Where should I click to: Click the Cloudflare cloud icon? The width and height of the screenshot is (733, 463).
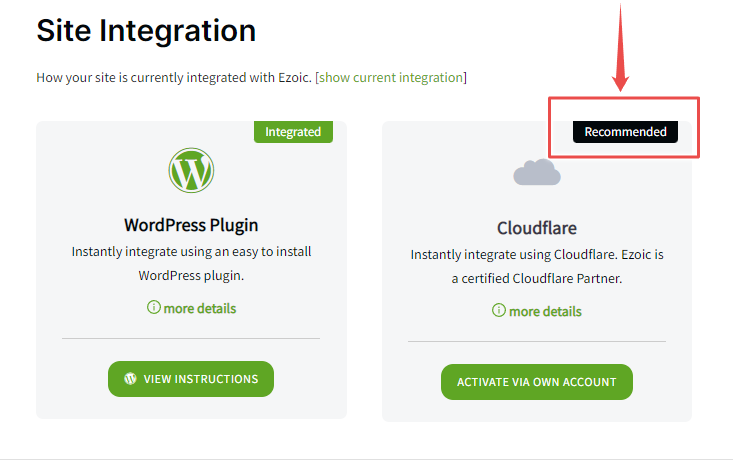pos(537,172)
